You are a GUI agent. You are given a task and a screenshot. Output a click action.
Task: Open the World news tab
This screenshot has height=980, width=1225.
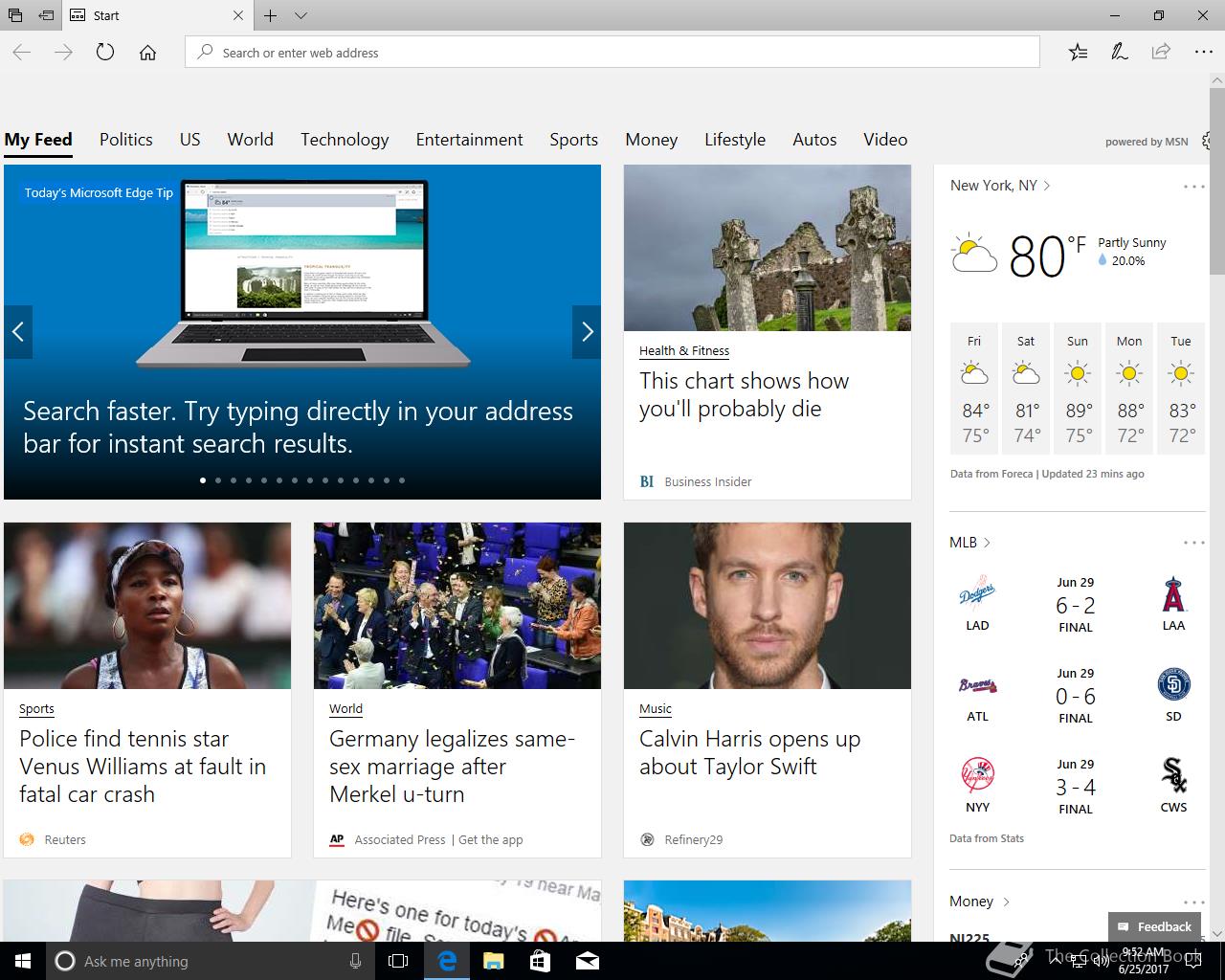(251, 140)
